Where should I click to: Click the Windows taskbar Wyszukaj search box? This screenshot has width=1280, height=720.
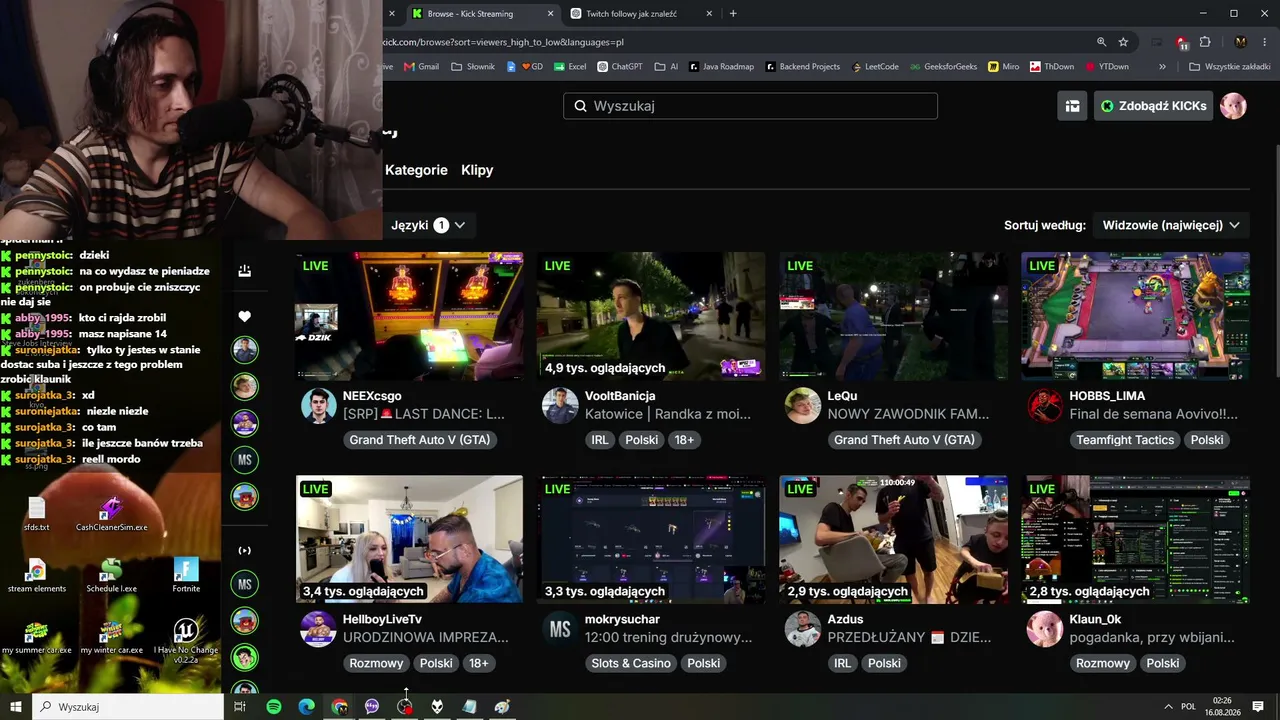point(128,707)
